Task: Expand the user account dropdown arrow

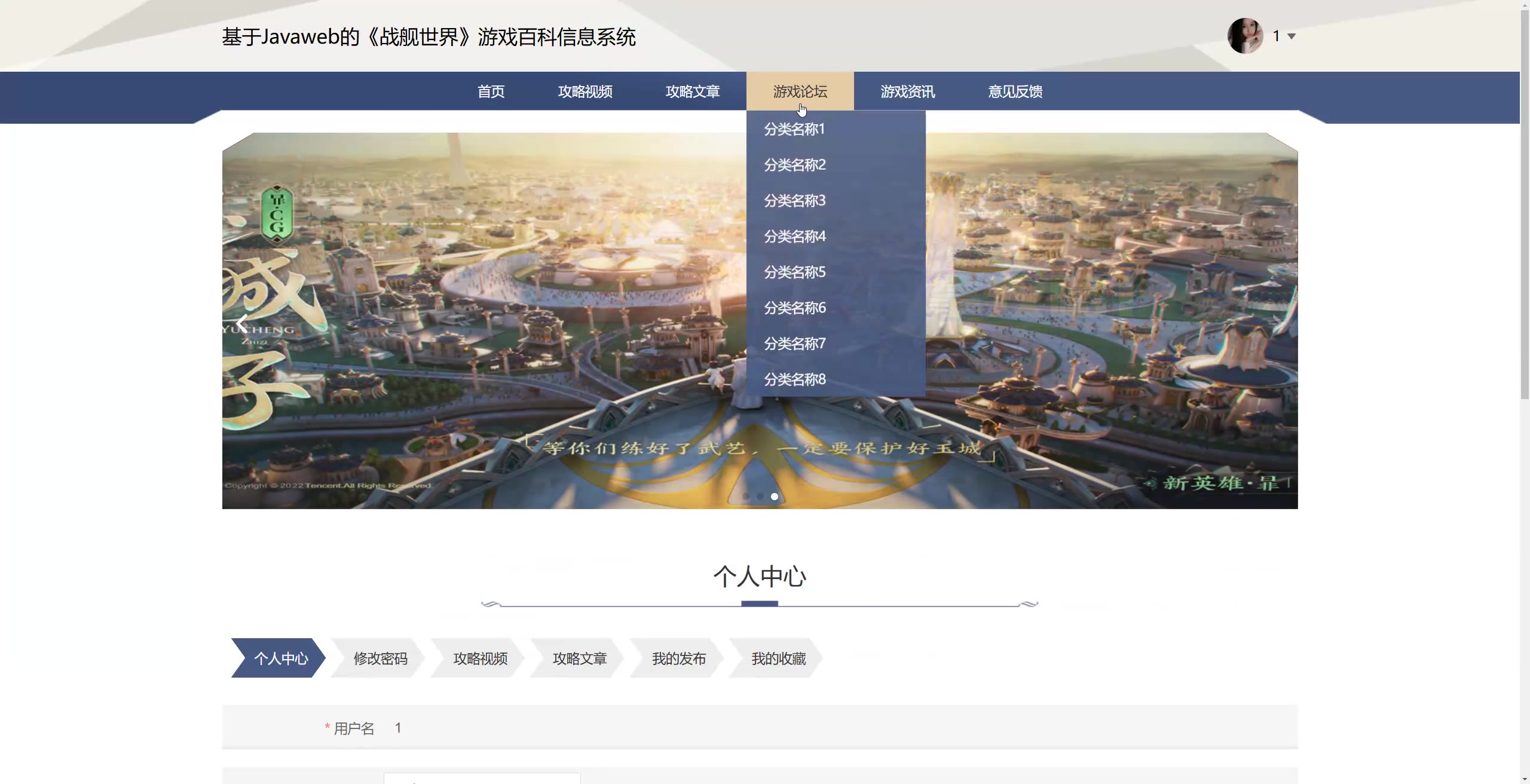Action: (1292, 36)
